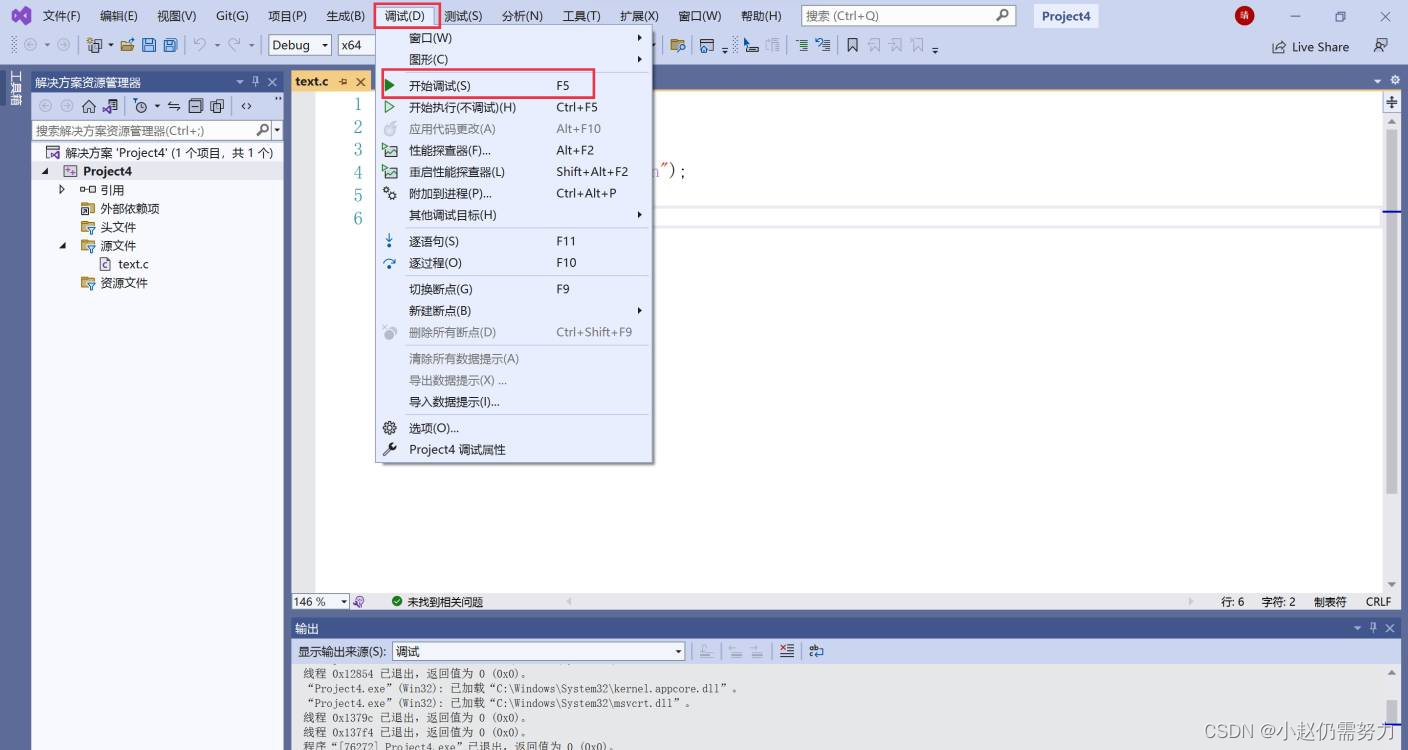Viewport: 1408px width, 750px height.
Task: Select 导入数据提示(I) menu item
Action: 514,402
